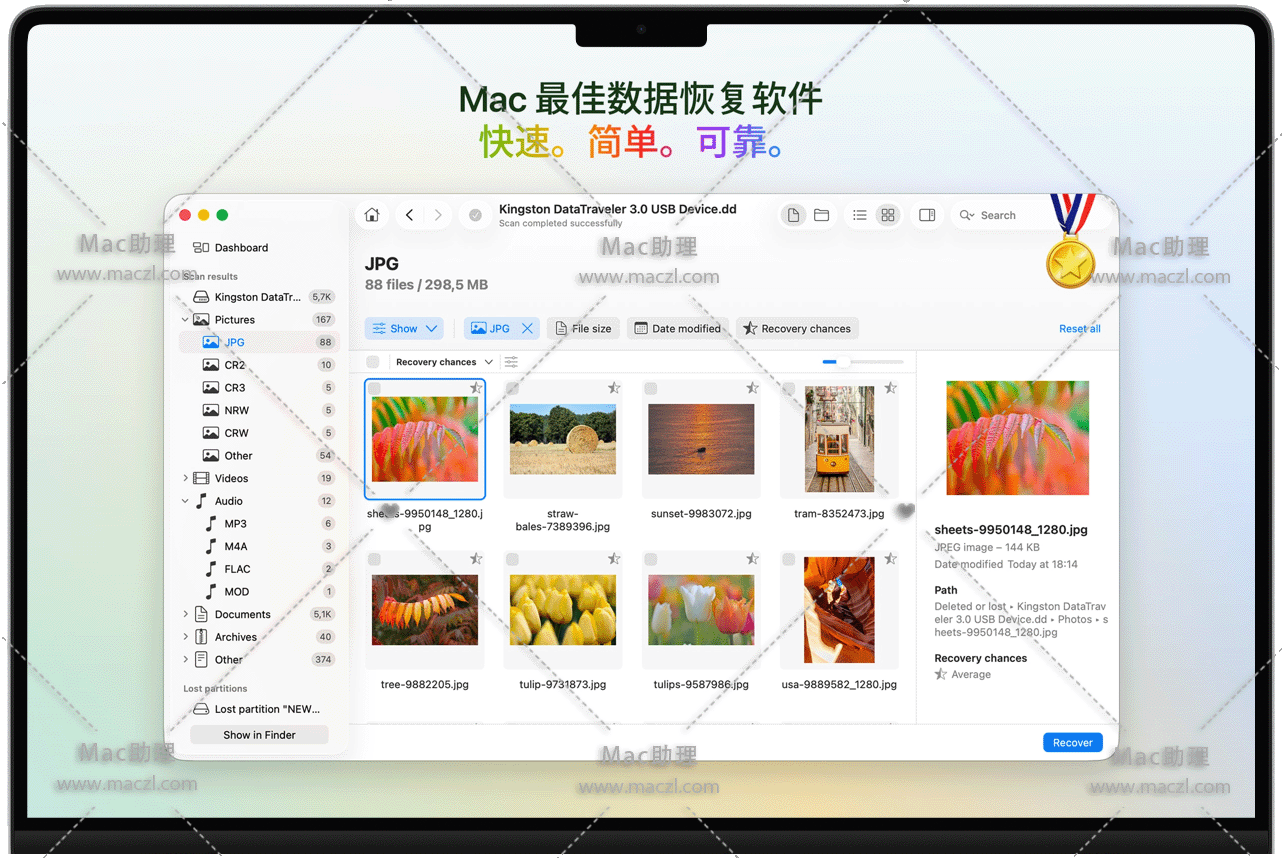Adjust the thumbnail size slider
Screen dimensions: 1282x858
843,362
